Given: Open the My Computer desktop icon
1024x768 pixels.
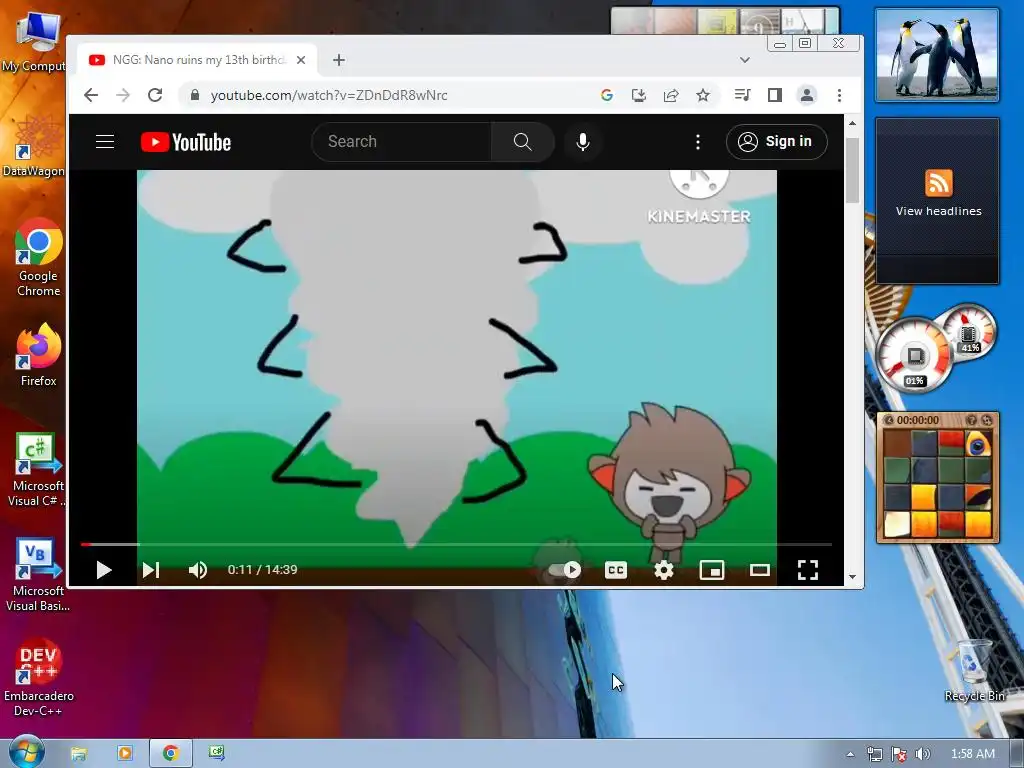Looking at the screenshot, I should (34, 40).
